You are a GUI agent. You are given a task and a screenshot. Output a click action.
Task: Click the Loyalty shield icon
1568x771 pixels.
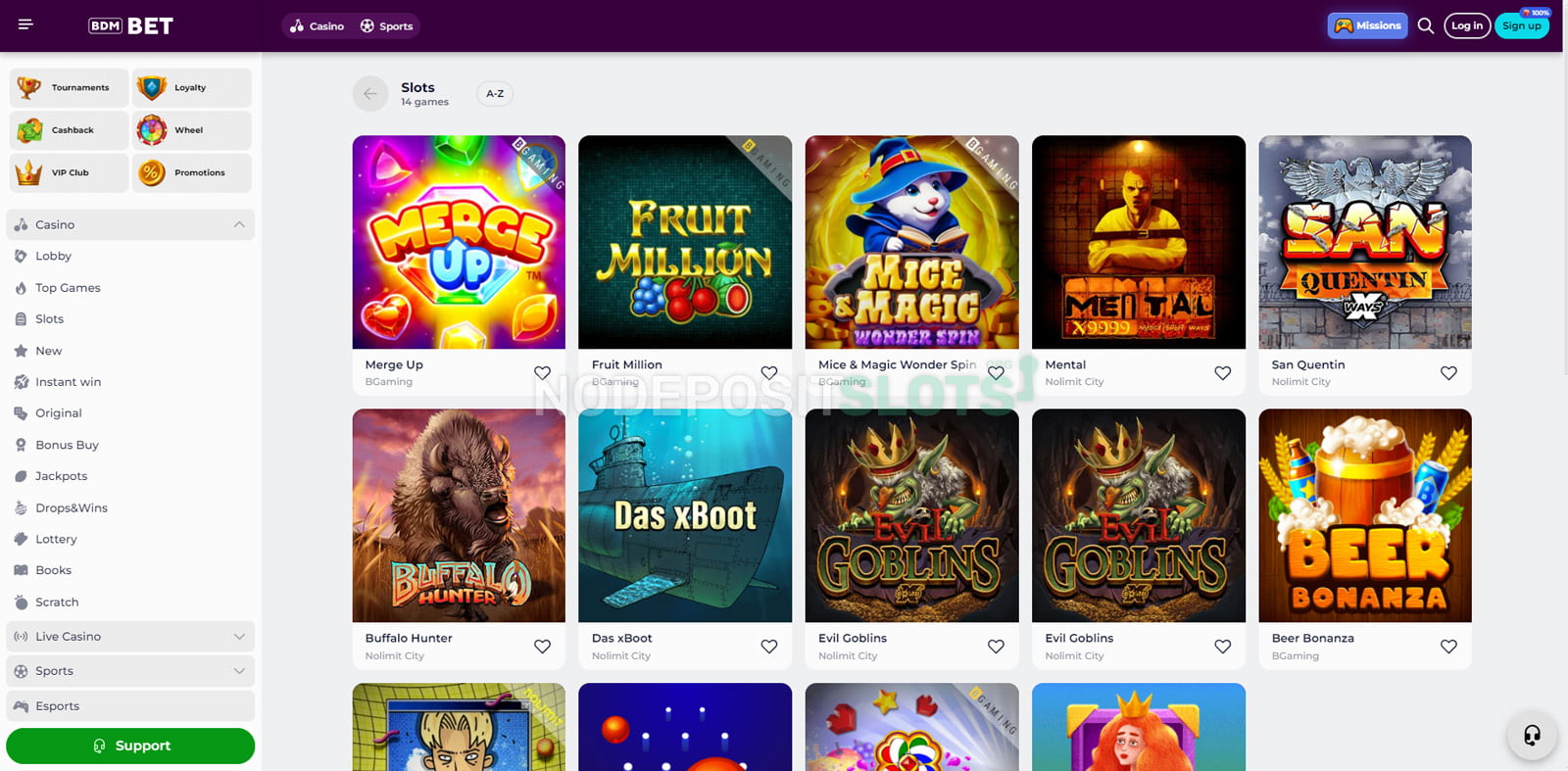point(152,87)
